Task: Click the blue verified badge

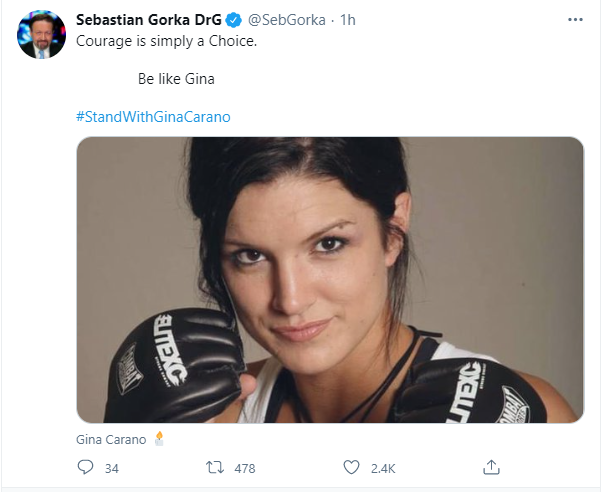Action: [x=232, y=20]
